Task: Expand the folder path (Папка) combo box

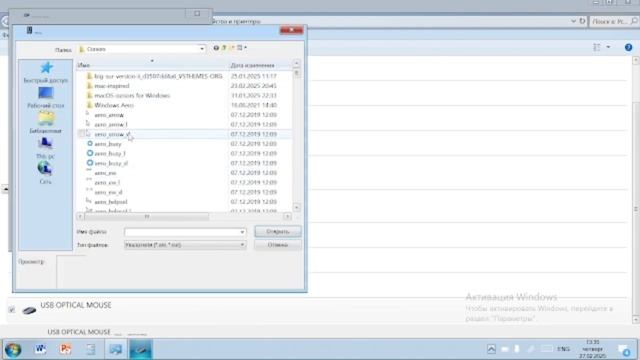Action: [202, 49]
